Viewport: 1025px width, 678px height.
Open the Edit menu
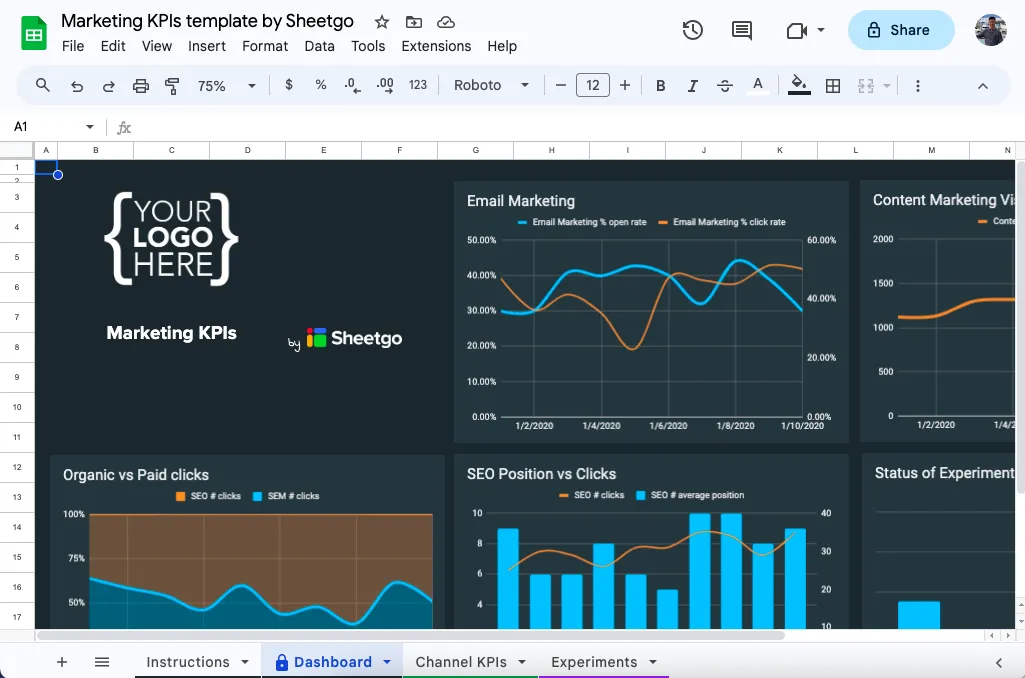tap(113, 46)
